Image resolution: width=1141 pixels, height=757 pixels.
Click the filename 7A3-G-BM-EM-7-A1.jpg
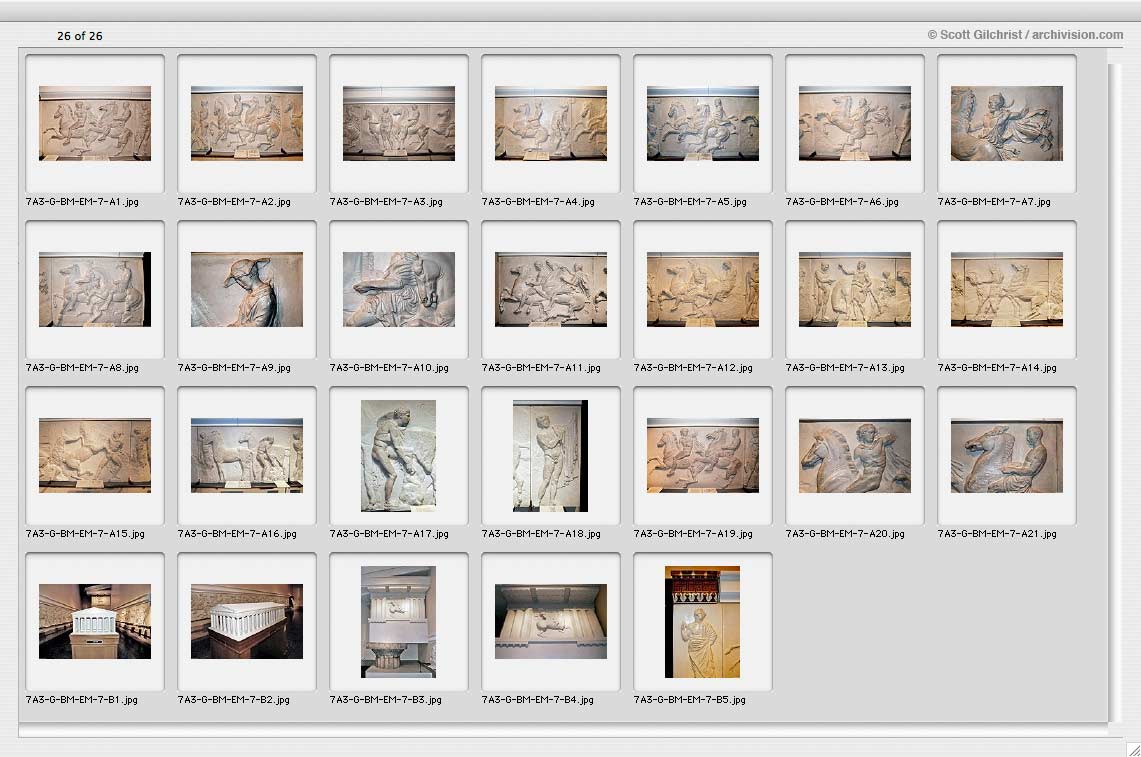tap(82, 202)
